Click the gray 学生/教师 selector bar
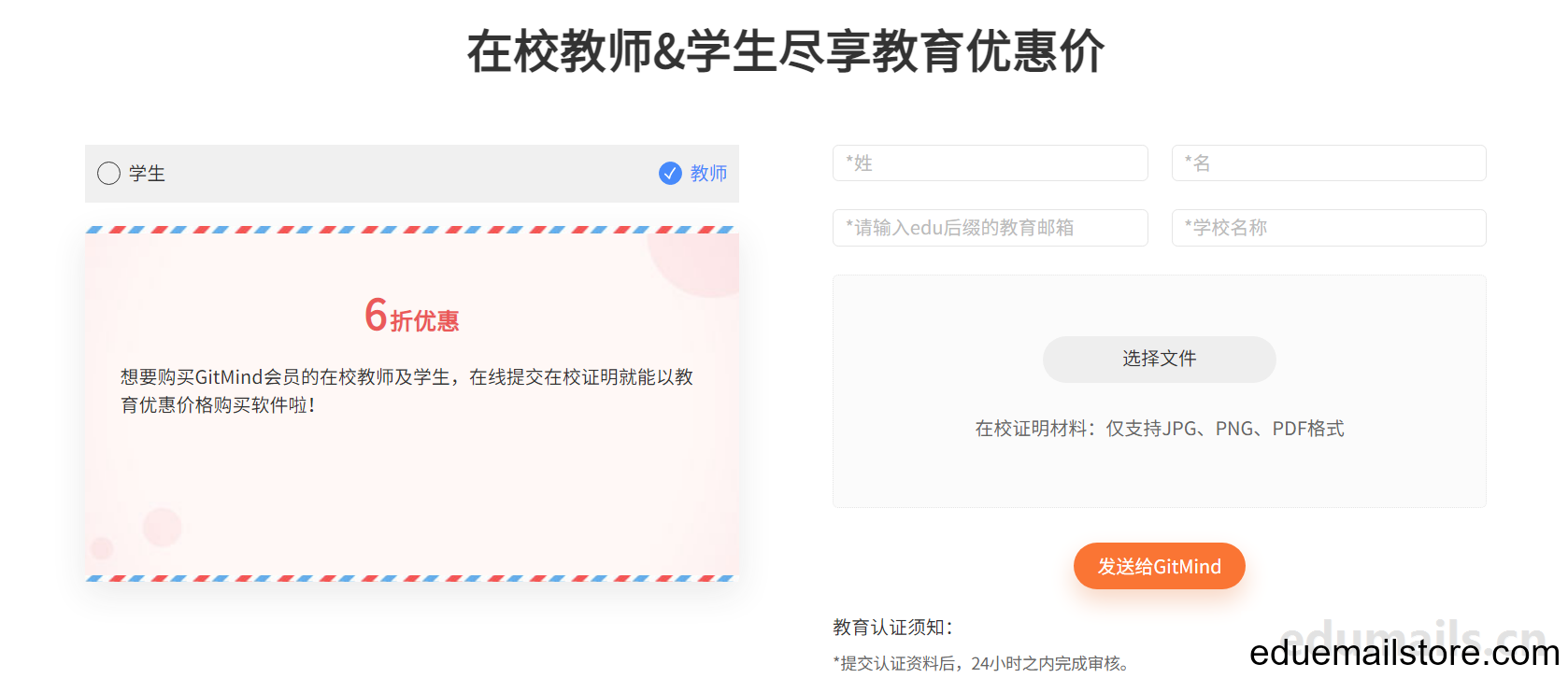The image size is (1568, 678). point(412,174)
